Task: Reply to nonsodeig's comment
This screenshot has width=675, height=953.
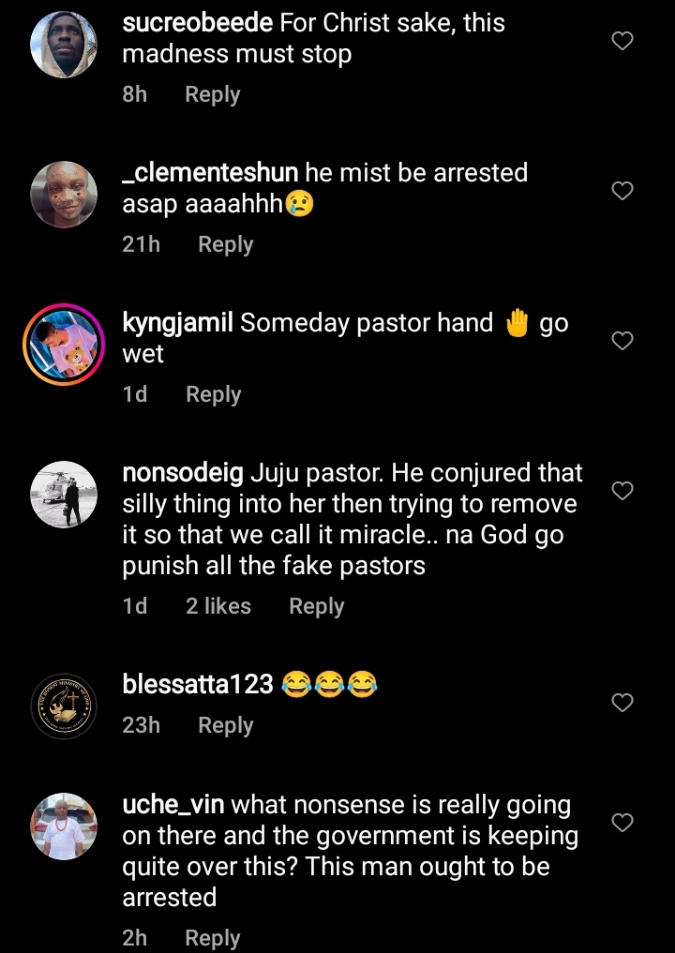Action: click(316, 606)
